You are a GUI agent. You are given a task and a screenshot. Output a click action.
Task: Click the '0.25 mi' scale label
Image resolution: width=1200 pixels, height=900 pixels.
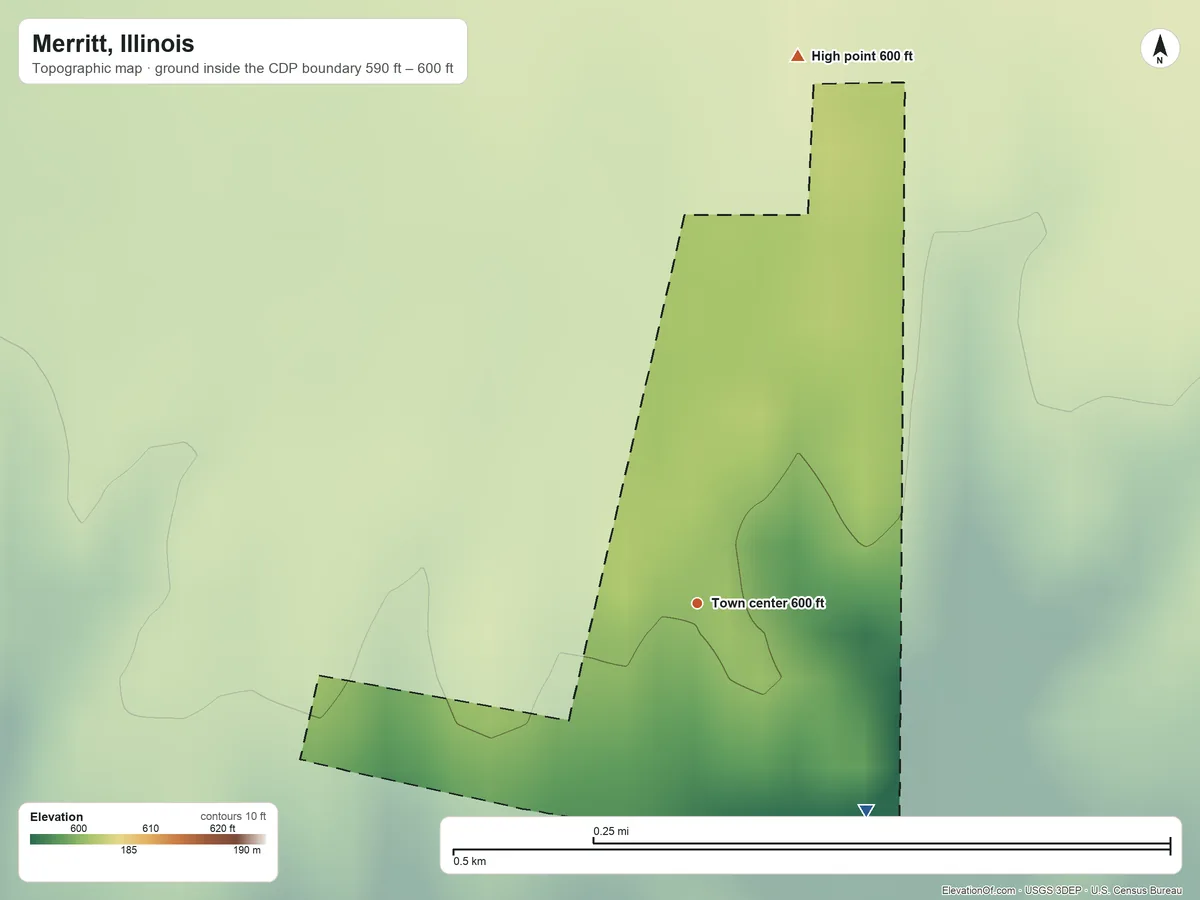tap(611, 831)
